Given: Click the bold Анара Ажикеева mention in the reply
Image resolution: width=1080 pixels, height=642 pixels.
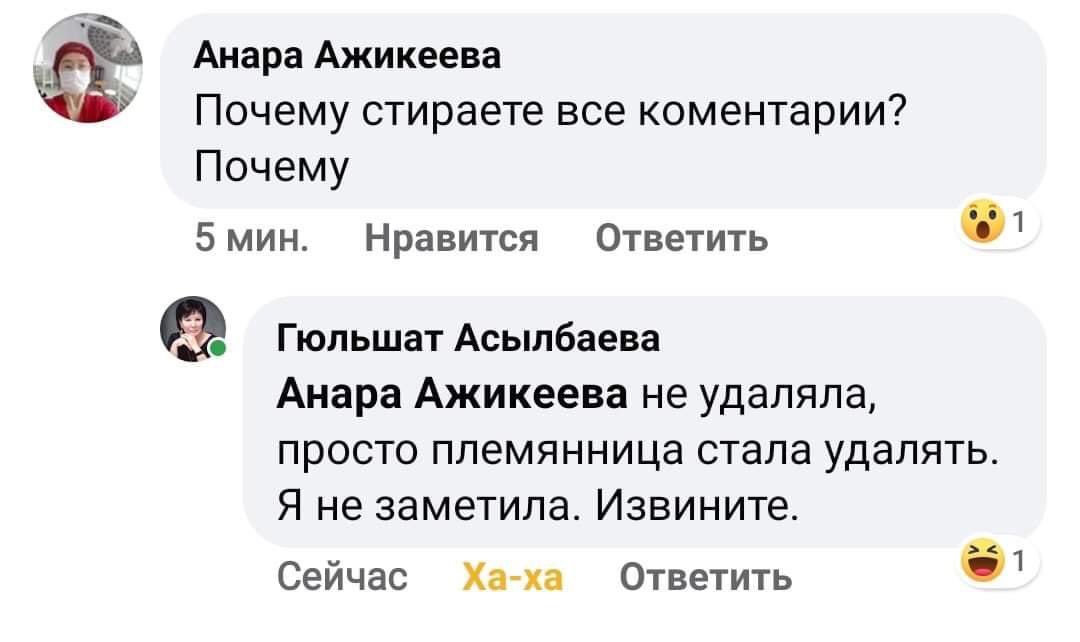Looking at the screenshot, I should [x=452, y=391].
